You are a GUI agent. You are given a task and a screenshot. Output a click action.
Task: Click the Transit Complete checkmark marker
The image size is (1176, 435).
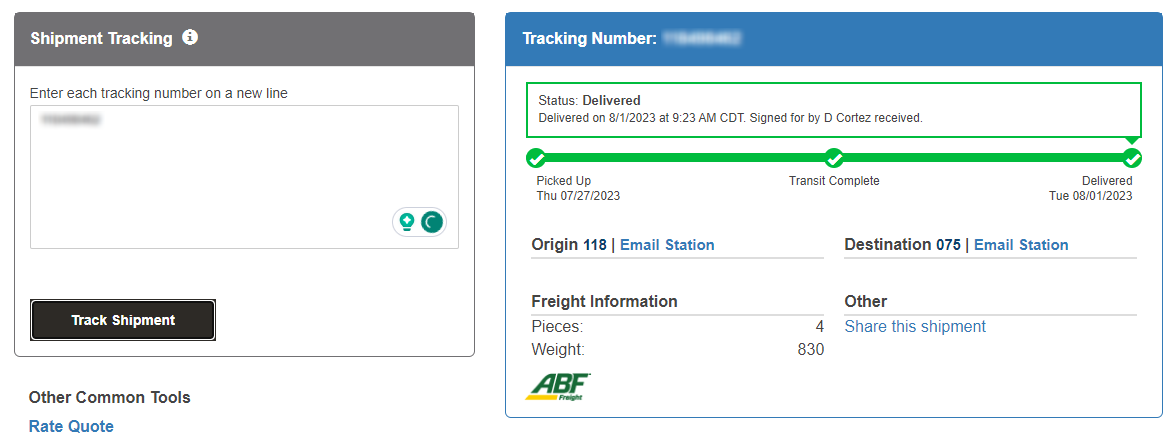(x=834, y=158)
